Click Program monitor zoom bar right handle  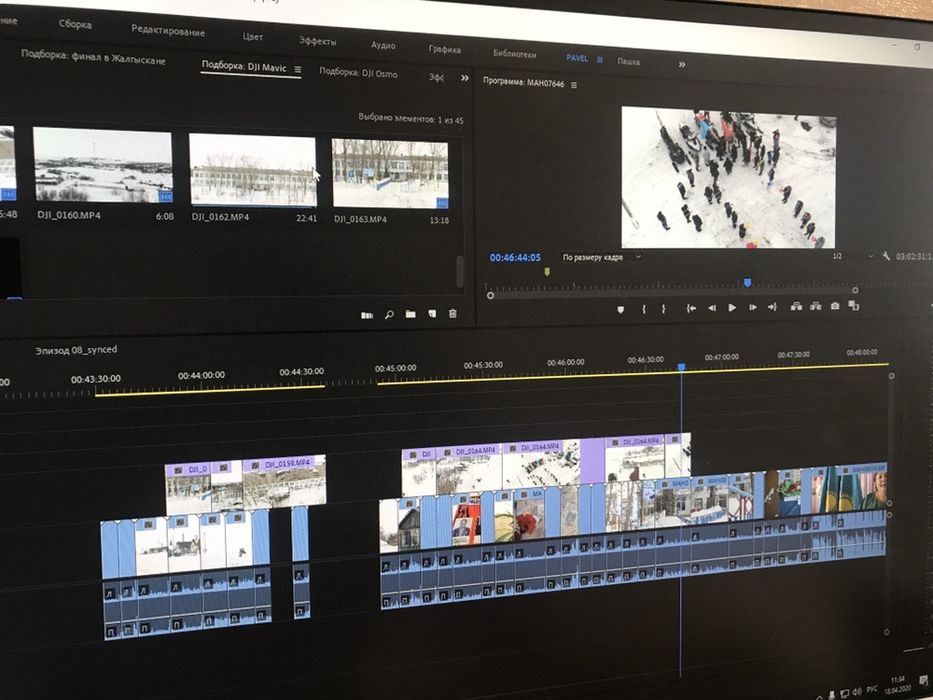click(855, 290)
